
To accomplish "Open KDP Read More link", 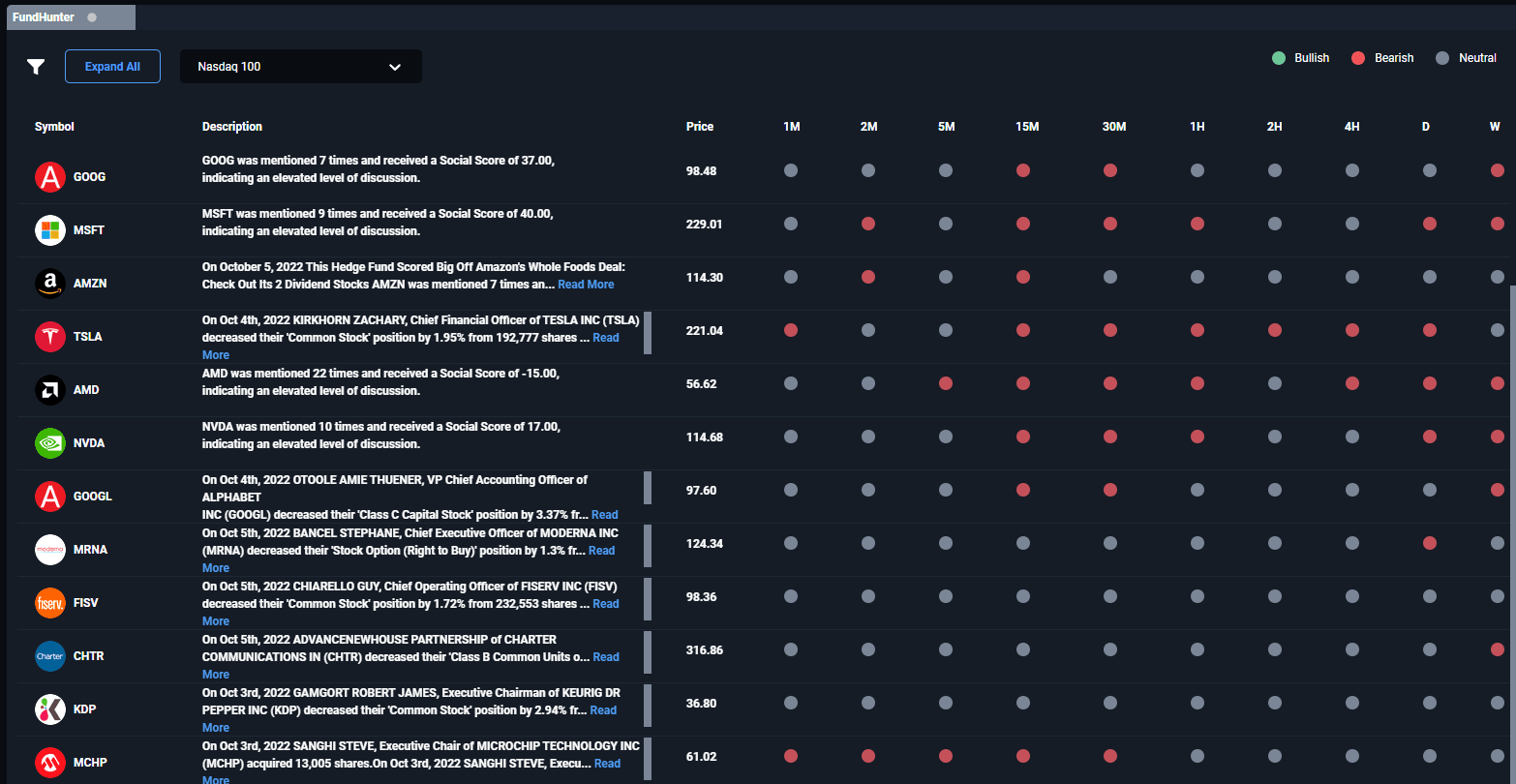I will pos(603,710).
